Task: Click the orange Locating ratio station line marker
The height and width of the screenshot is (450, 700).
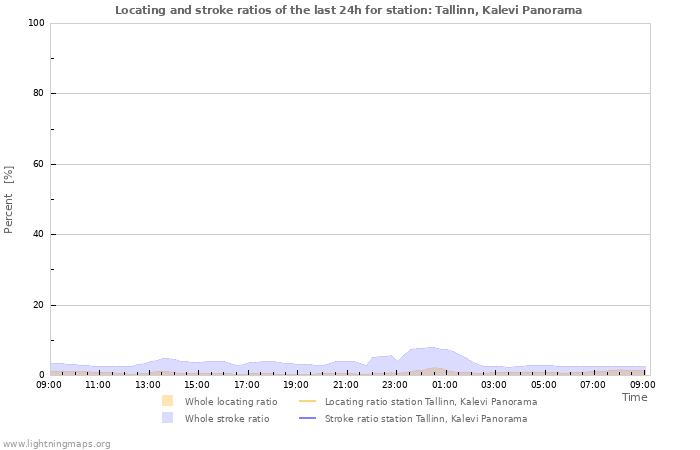Action: 307,401
